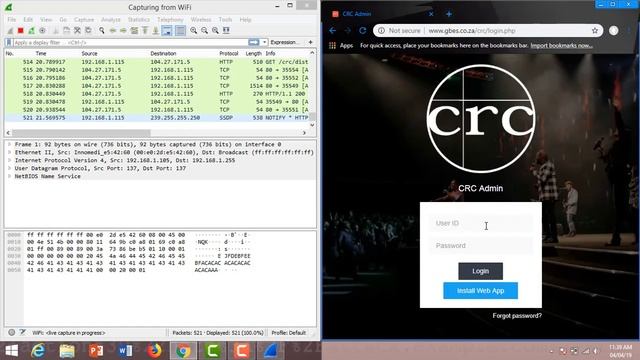Open a new Chrome tab
The width and height of the screenshot is (640, 360).
coord(449,14)
